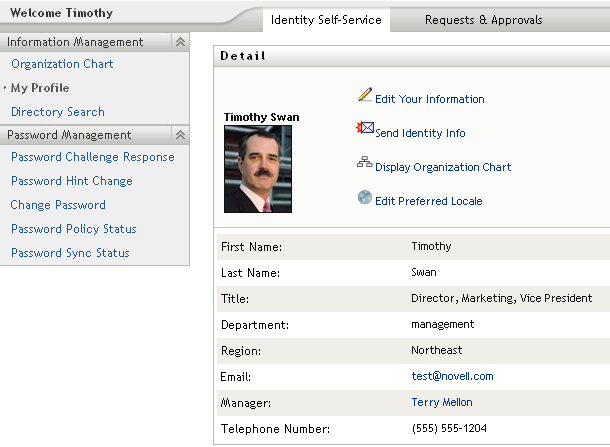Open the Organization Chart page

point(62,64)
